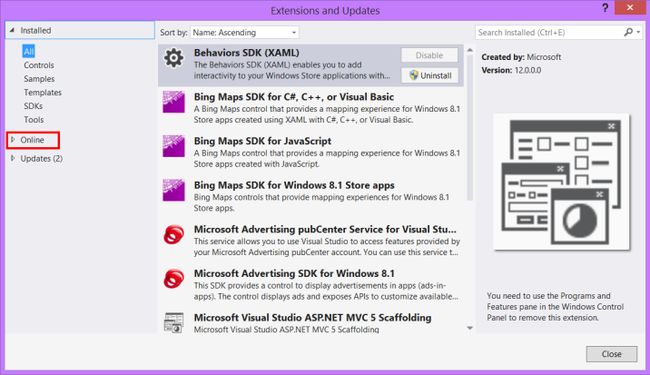This screenshot has width=650, height=375.
Task: Click the Programs and Features removal note
Action: (555, 307)
